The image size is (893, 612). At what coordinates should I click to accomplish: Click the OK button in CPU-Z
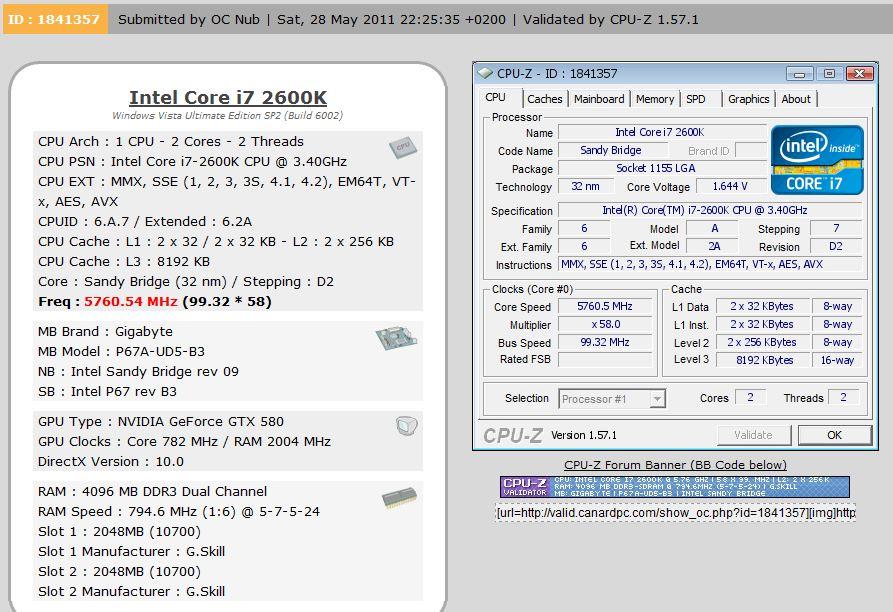[x=834, y=435]
